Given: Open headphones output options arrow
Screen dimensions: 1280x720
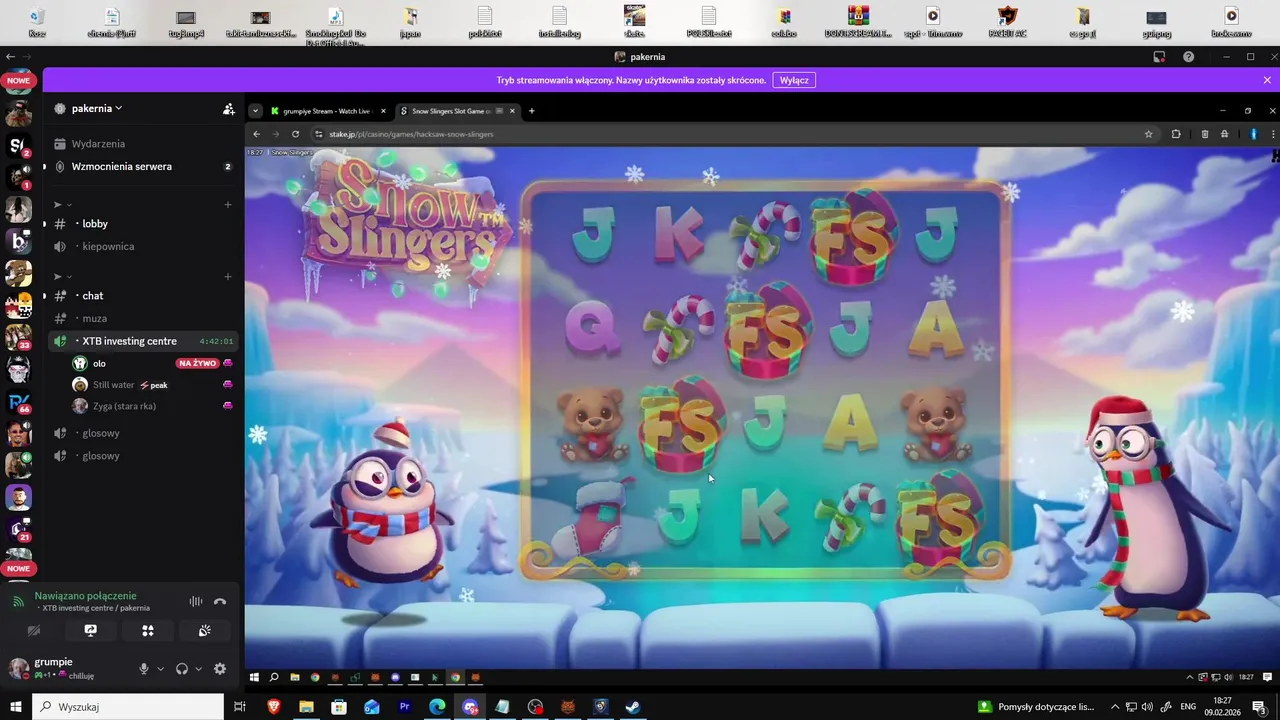Looking at the screenshot, I should click(x=198, y=669).
